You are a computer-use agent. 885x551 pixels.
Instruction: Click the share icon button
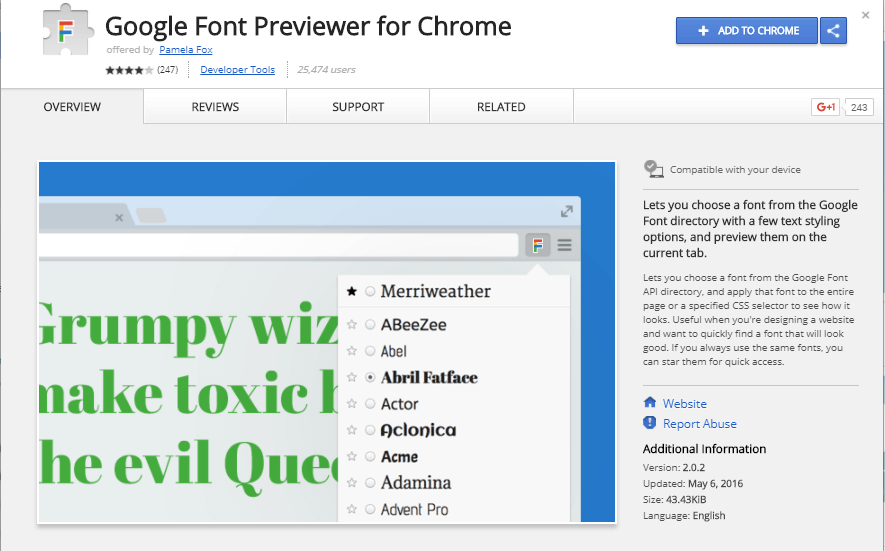click(833, 30)
